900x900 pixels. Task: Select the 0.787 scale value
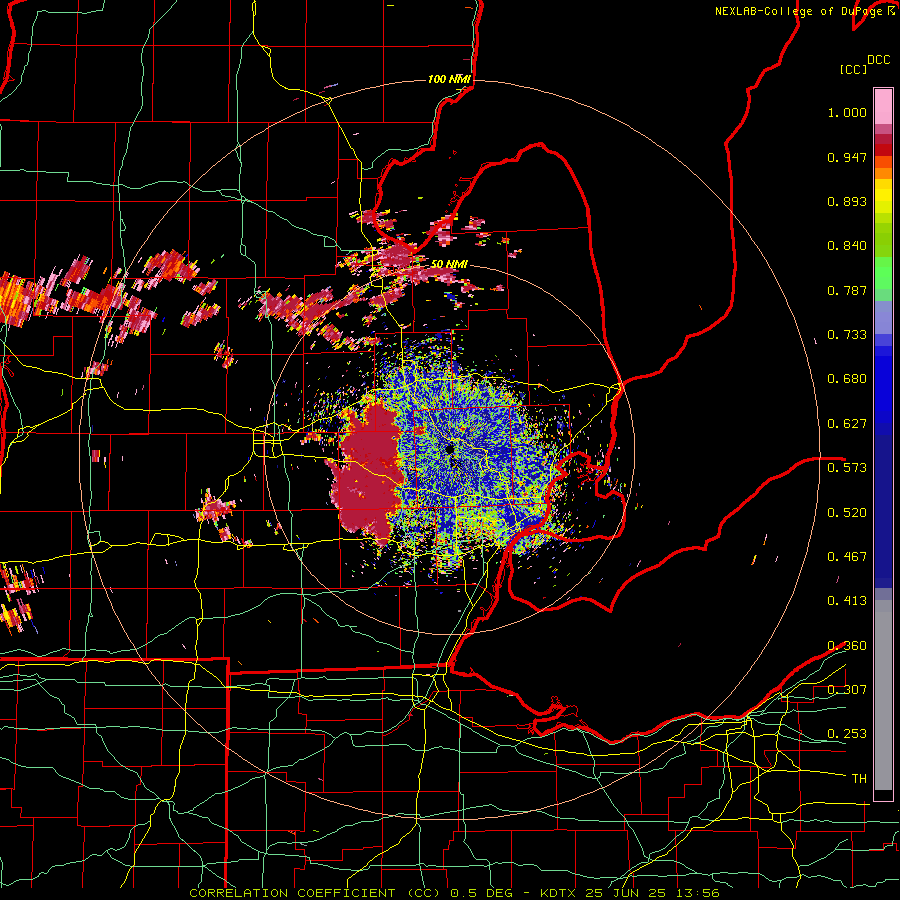tap(847, 290)
